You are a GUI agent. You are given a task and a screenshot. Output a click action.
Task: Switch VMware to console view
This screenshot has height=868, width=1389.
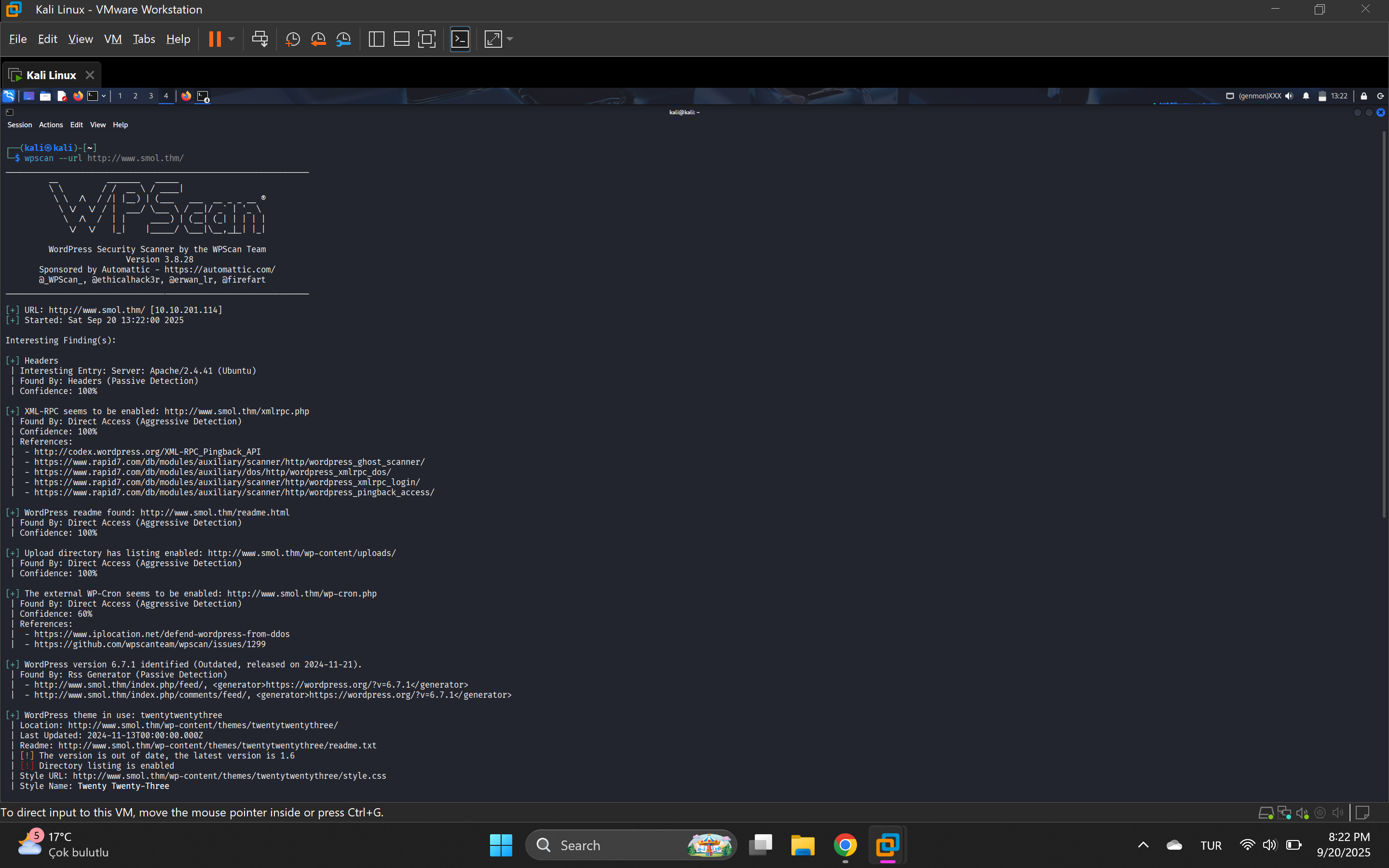(460, 39)
